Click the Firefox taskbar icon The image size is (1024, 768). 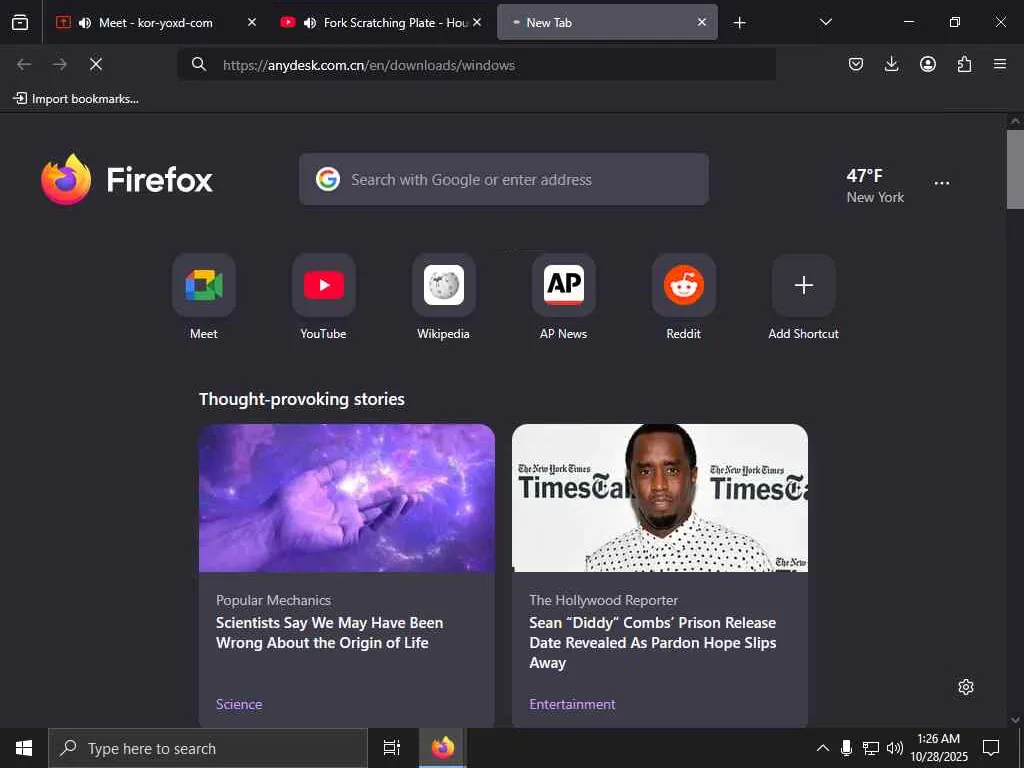point(443,748)
